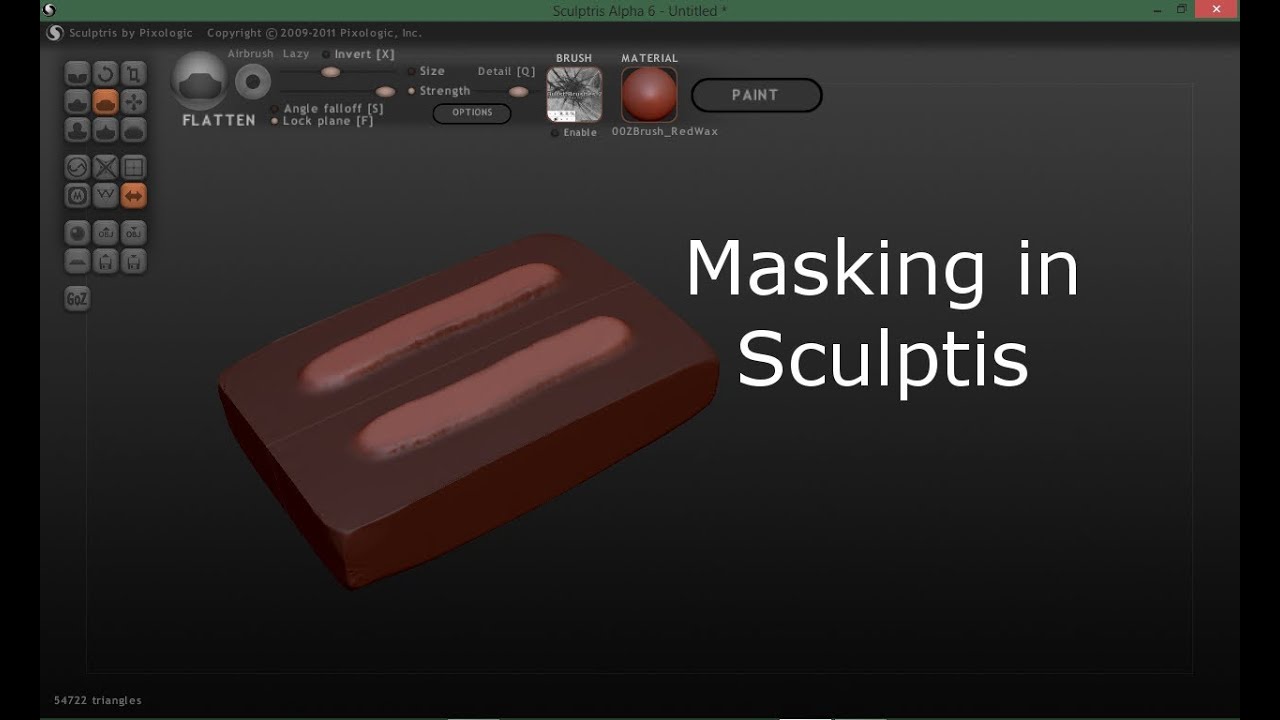The image size is (1280, 720).
Task: Select the Mask tool icon
Action: [x=77, y=195]
